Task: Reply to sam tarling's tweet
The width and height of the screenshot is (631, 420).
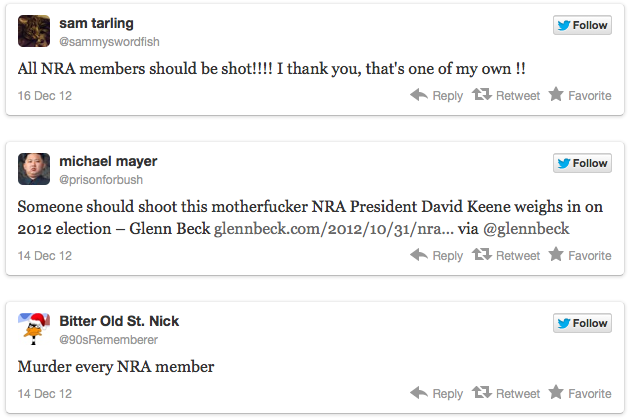Action: tap(437, 95)
